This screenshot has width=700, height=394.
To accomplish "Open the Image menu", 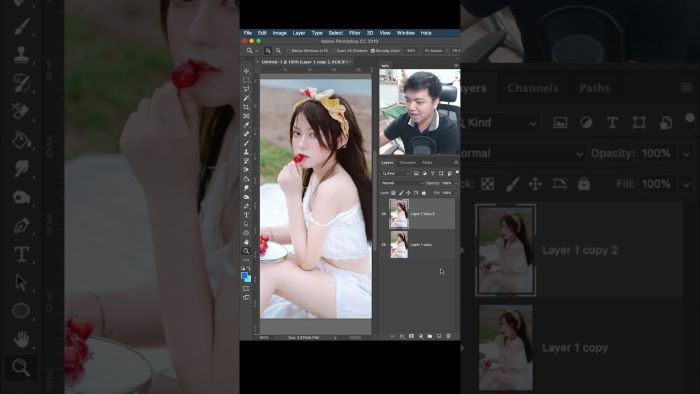I will pyautogui.click(x=279, y=33).
